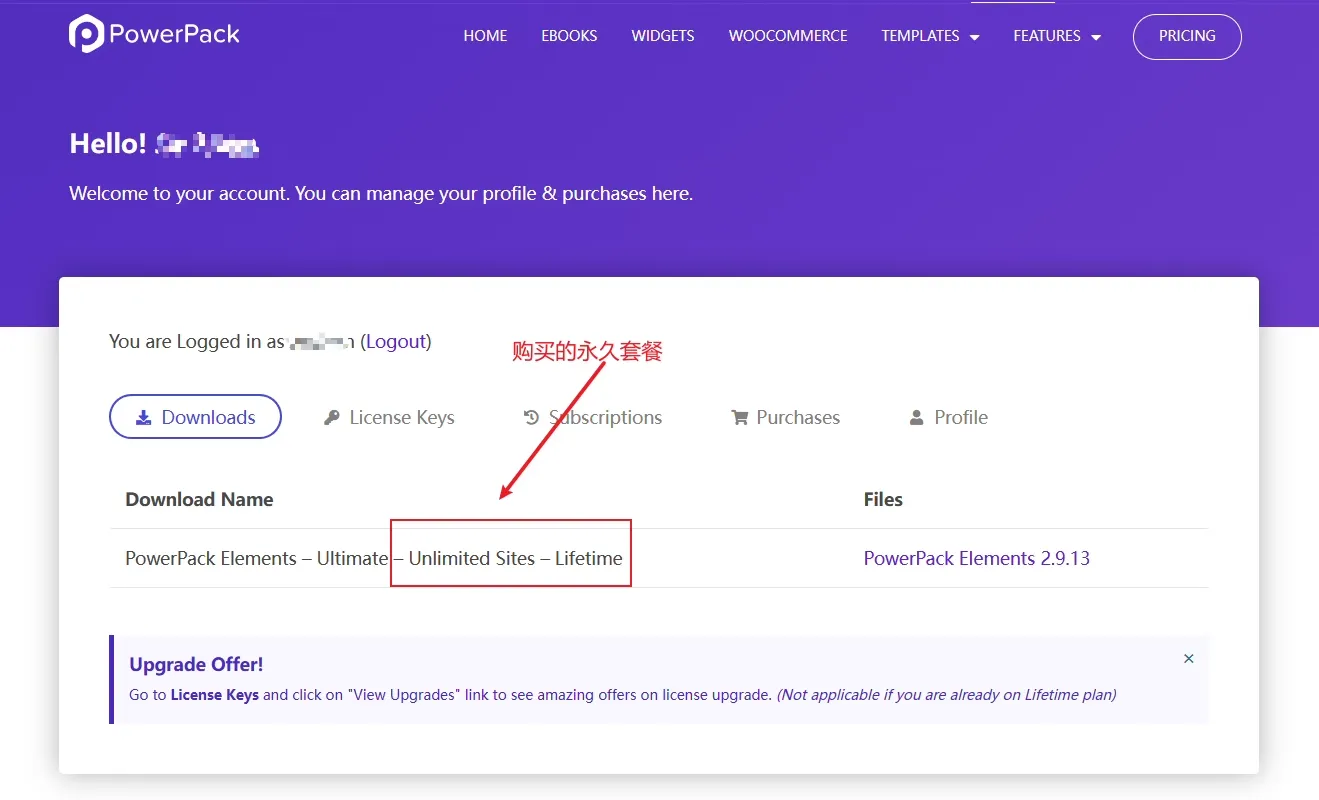Click the welcome message text
The image size is (1319, 800).
[x=381, y=193]
